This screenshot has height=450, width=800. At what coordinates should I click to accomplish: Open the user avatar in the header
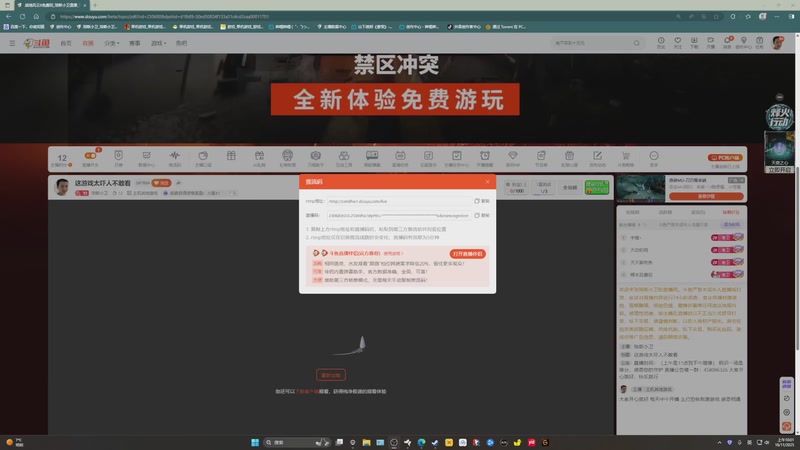coord(778,43)
